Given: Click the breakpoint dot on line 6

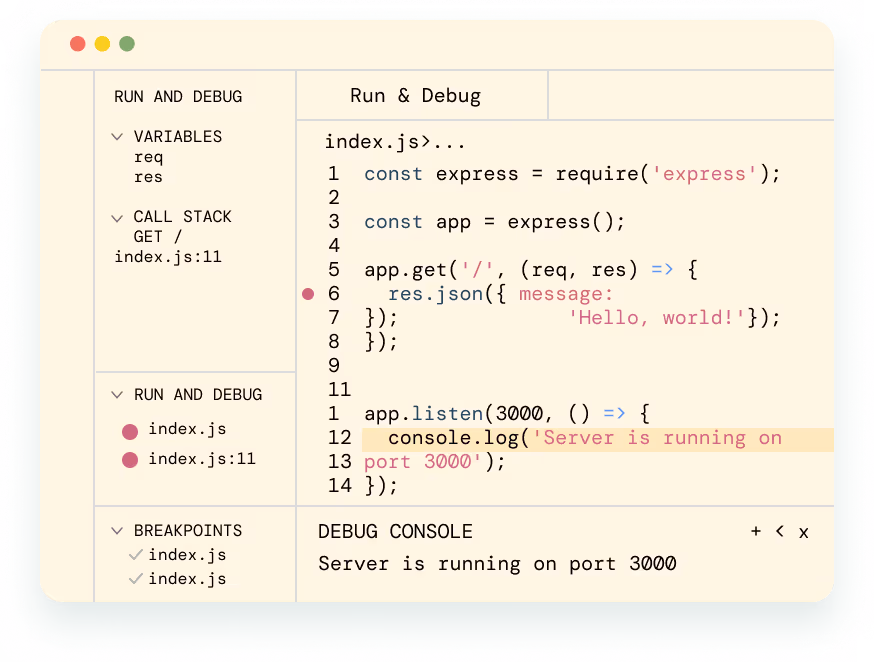Looking at the screenshot, I should (x=308, y=294).
